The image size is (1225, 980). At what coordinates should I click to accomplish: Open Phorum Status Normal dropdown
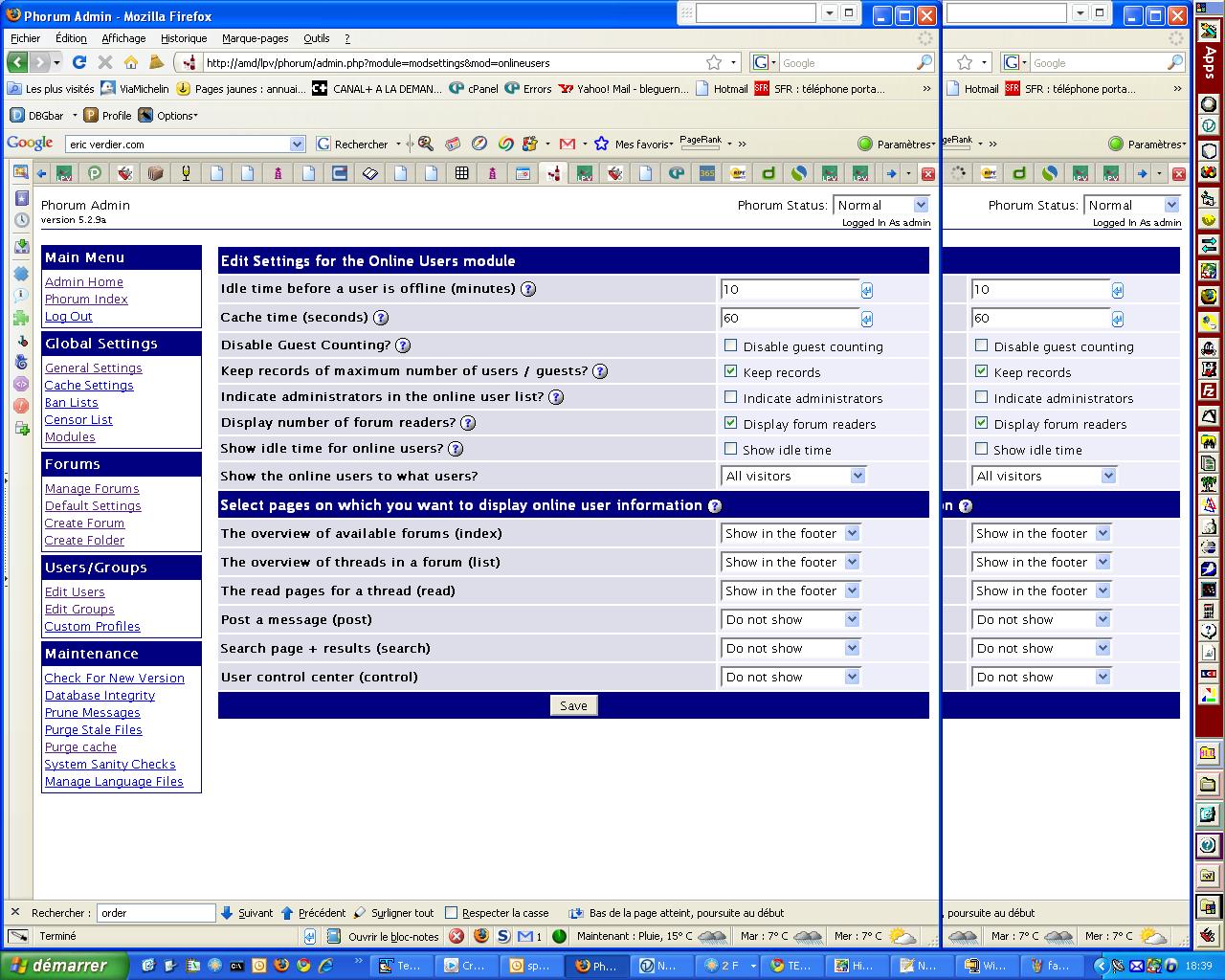(880, 205)
